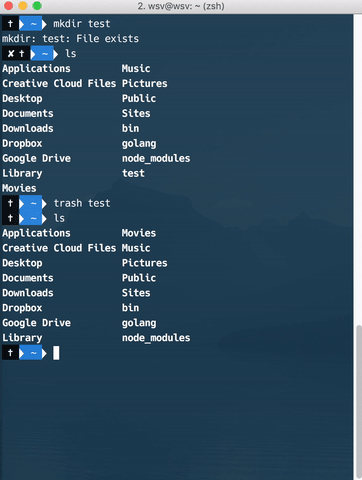Click 'Applications' in the second listing

point(36,233)
